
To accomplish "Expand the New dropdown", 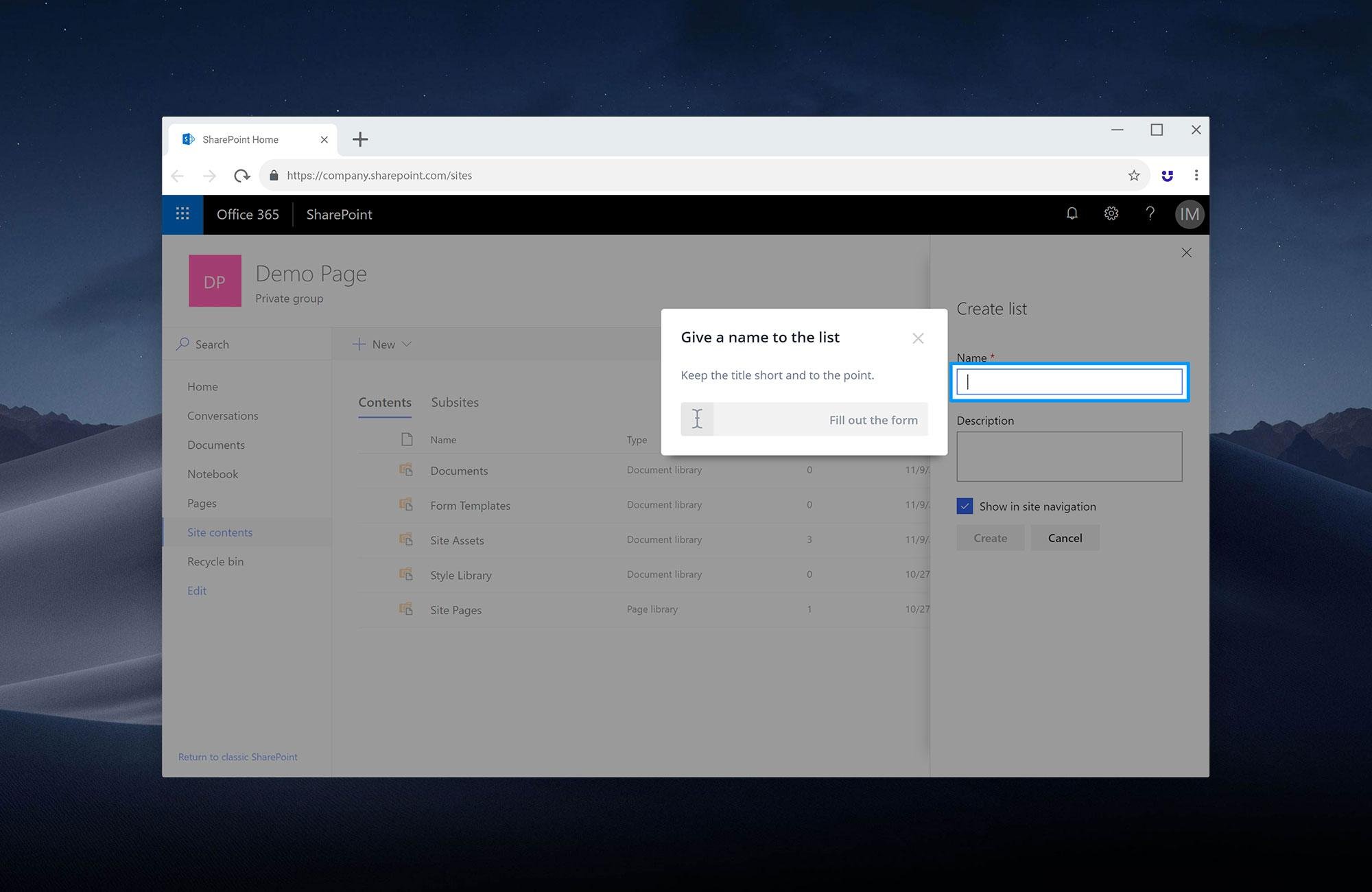I will pos(382,344).
